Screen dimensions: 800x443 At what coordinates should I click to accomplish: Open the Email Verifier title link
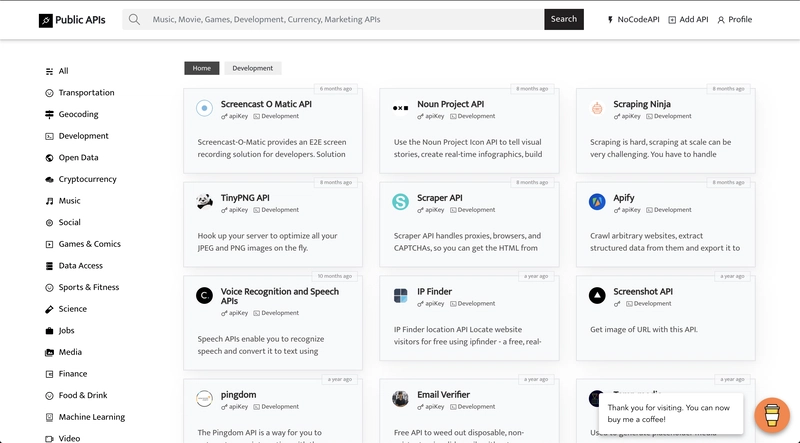click(x=443, y=395)
